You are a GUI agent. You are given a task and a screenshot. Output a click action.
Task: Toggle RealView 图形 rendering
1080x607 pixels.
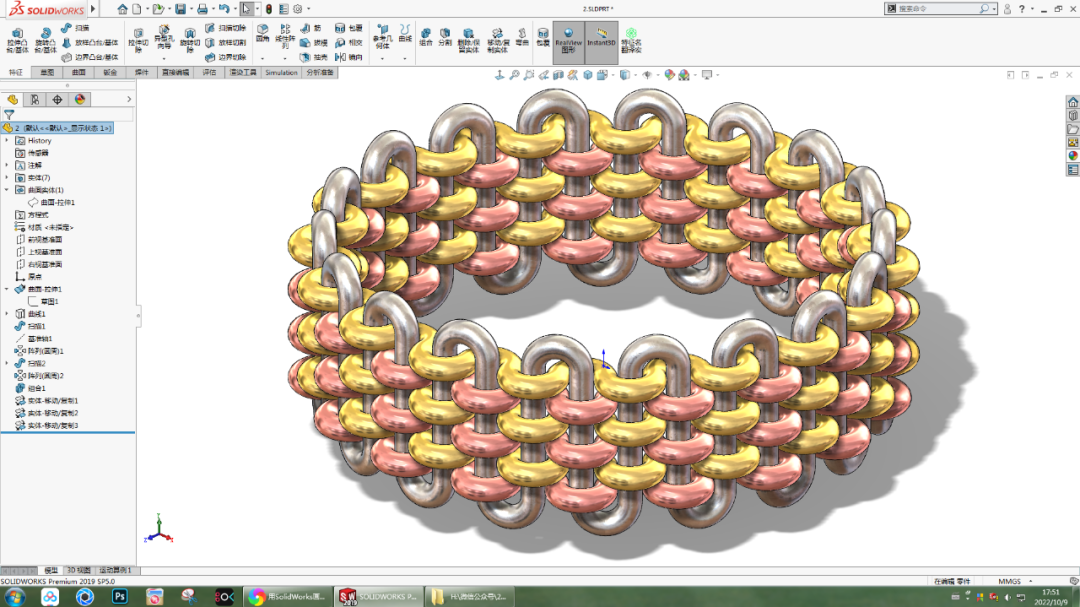567,41
